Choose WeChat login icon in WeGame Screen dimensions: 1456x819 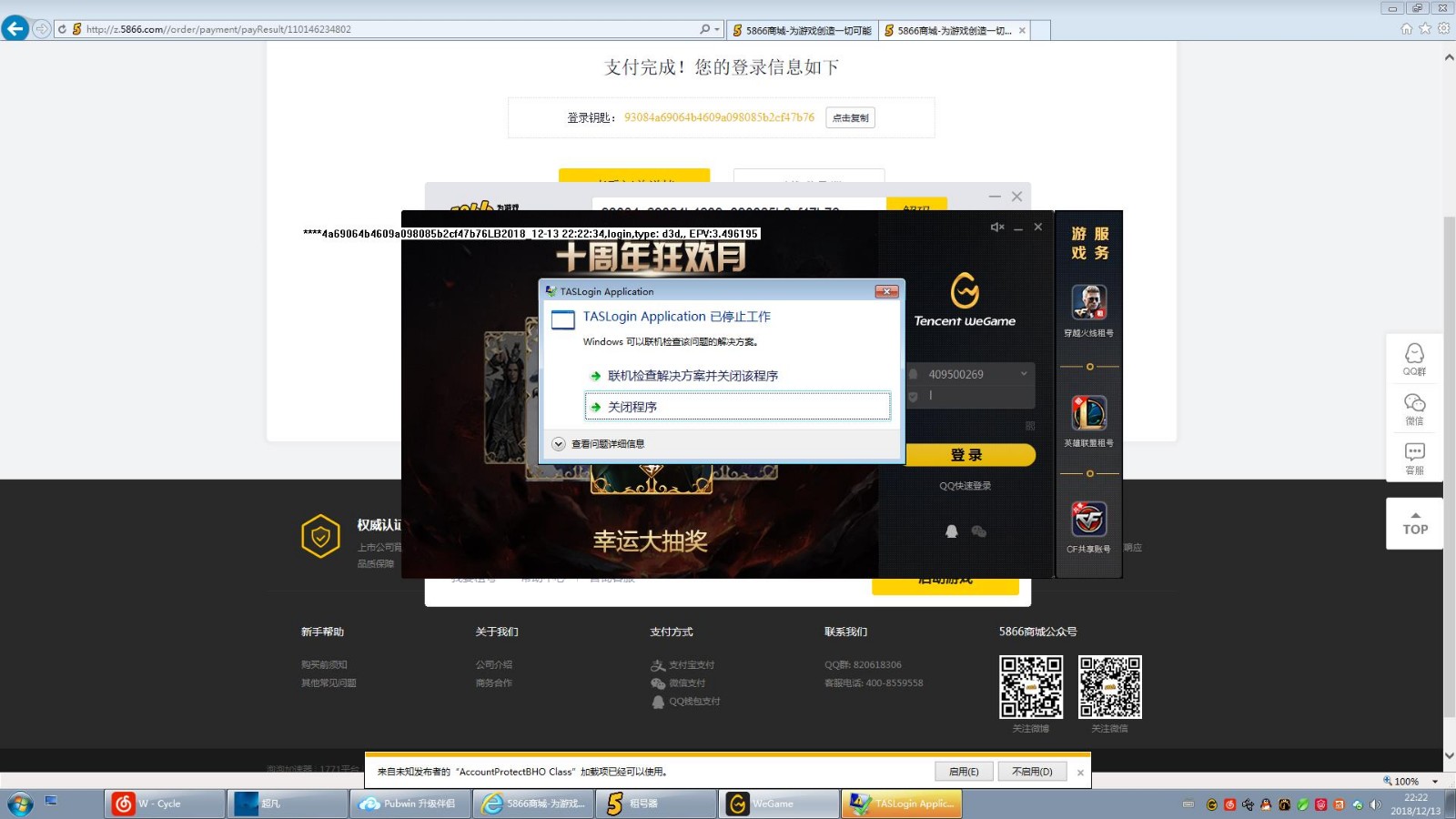tap(979, 531)
